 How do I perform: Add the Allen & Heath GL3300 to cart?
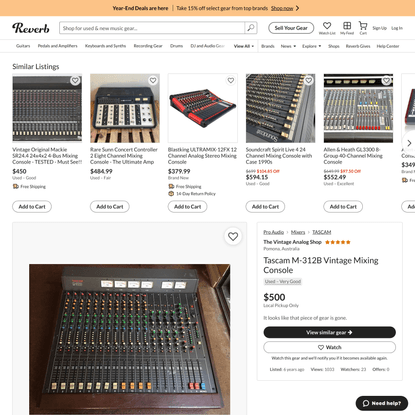[343, 207]
